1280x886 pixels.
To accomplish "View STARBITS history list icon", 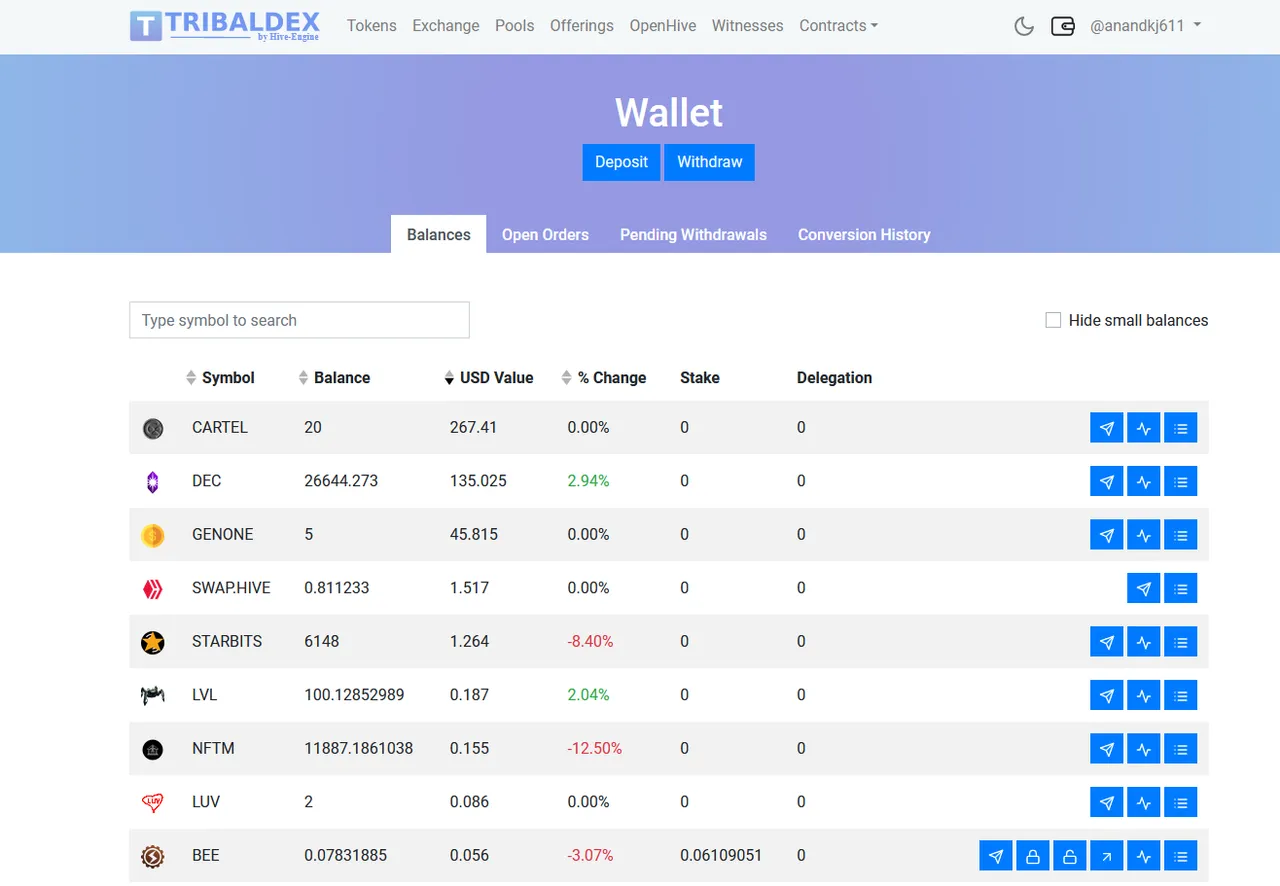I will pos(1181,642).
